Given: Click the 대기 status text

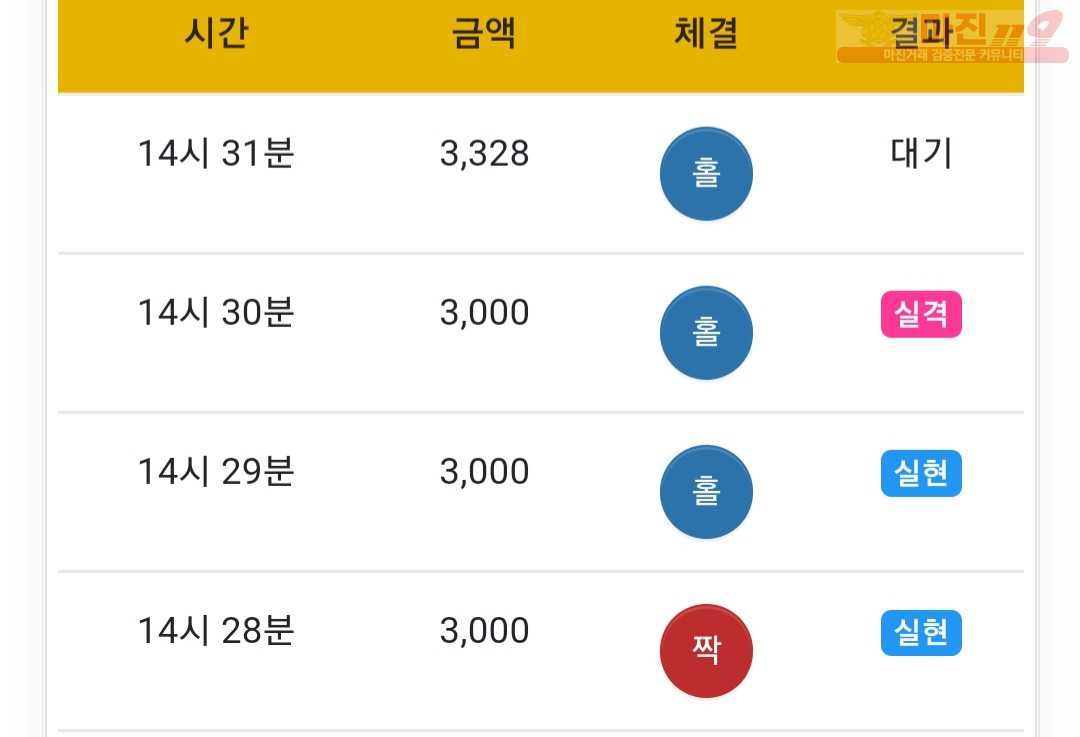Looking at the screenshot, I should click(921, 153).
